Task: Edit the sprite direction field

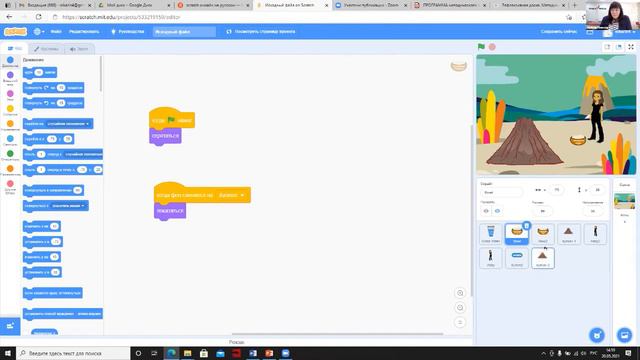Action: coord(593,211)
